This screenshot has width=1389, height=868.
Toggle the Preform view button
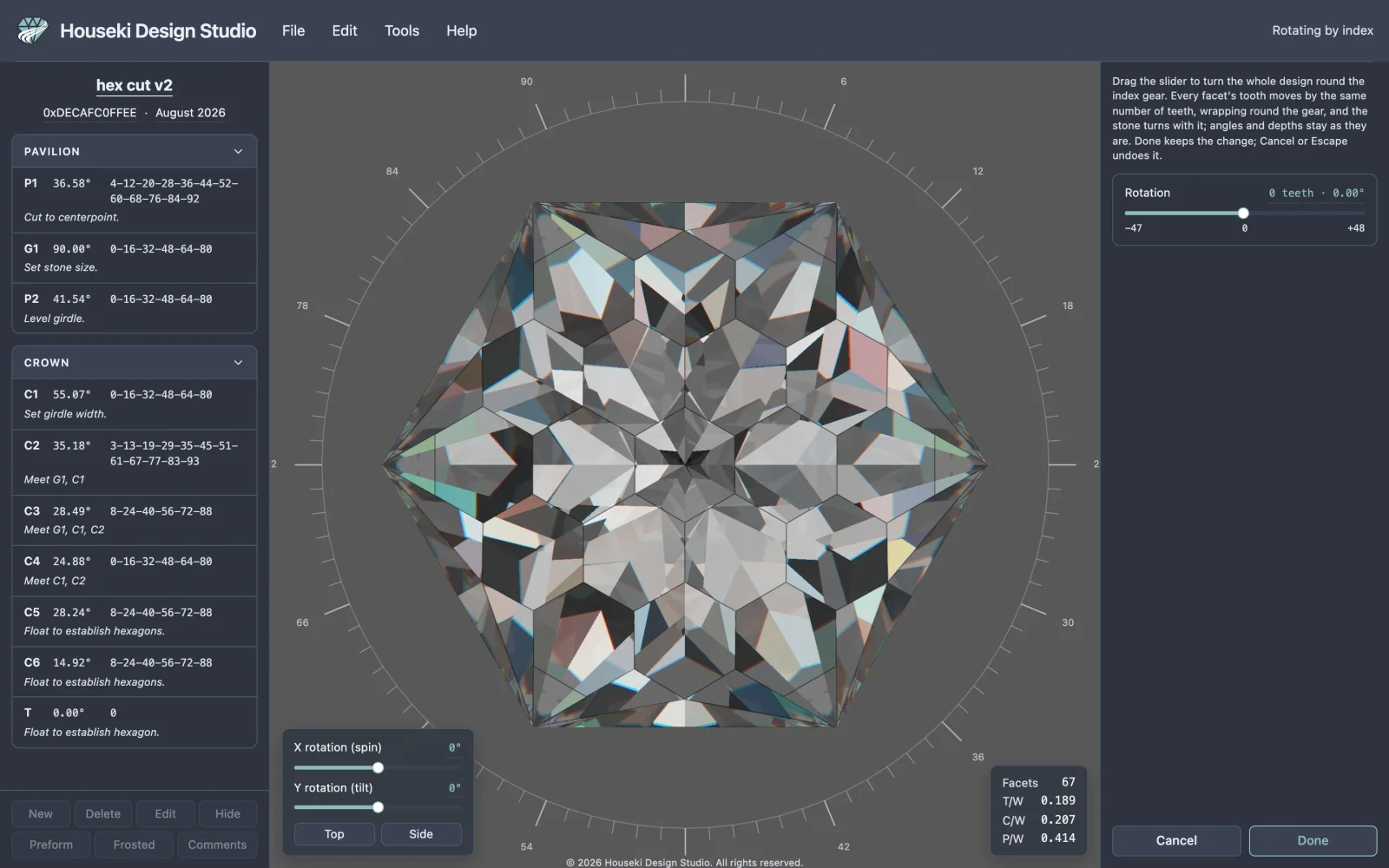pos(51,845)
